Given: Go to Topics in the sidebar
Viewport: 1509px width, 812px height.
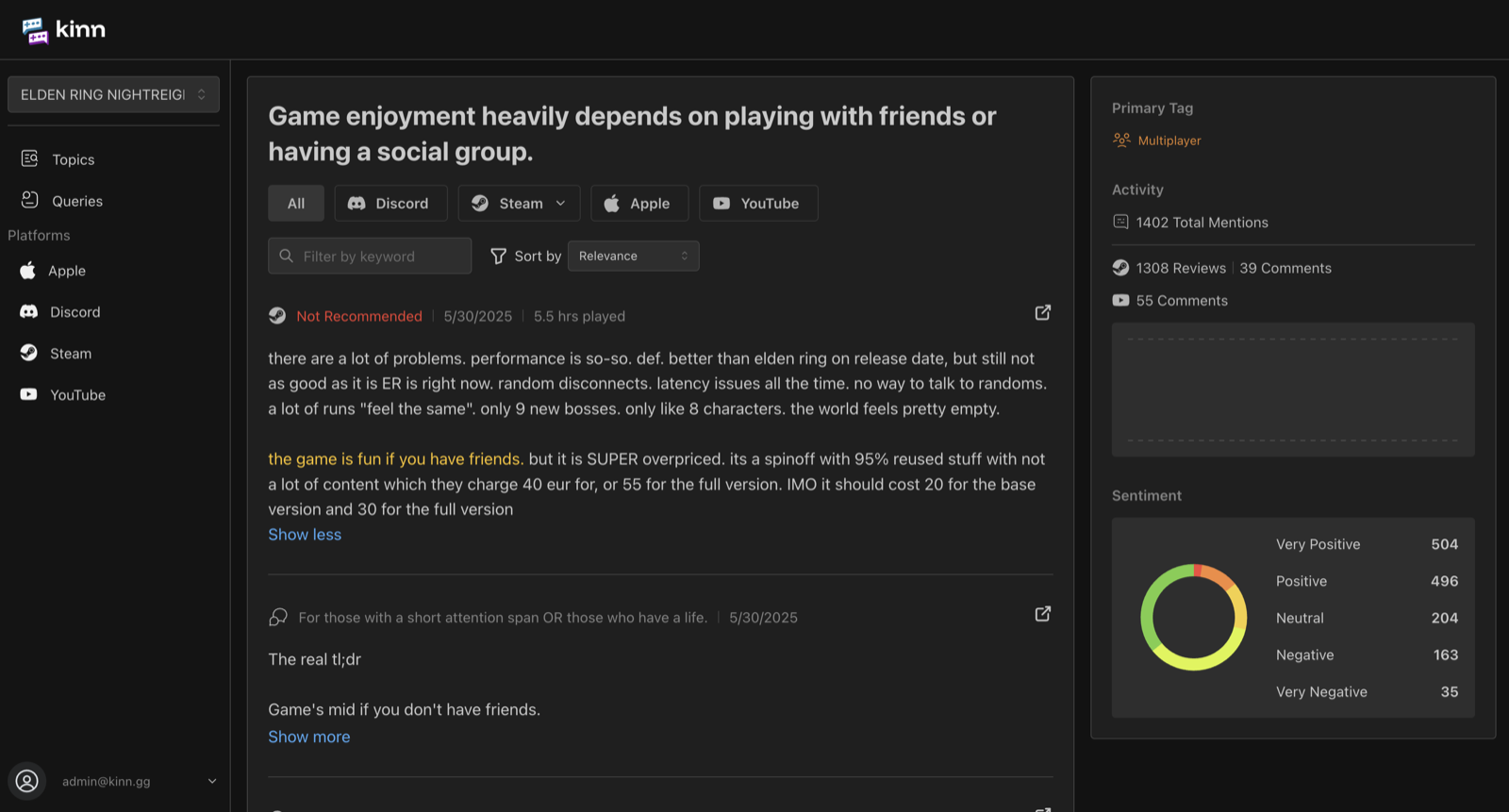Looking at the screenshot, I should pos(74,159).
